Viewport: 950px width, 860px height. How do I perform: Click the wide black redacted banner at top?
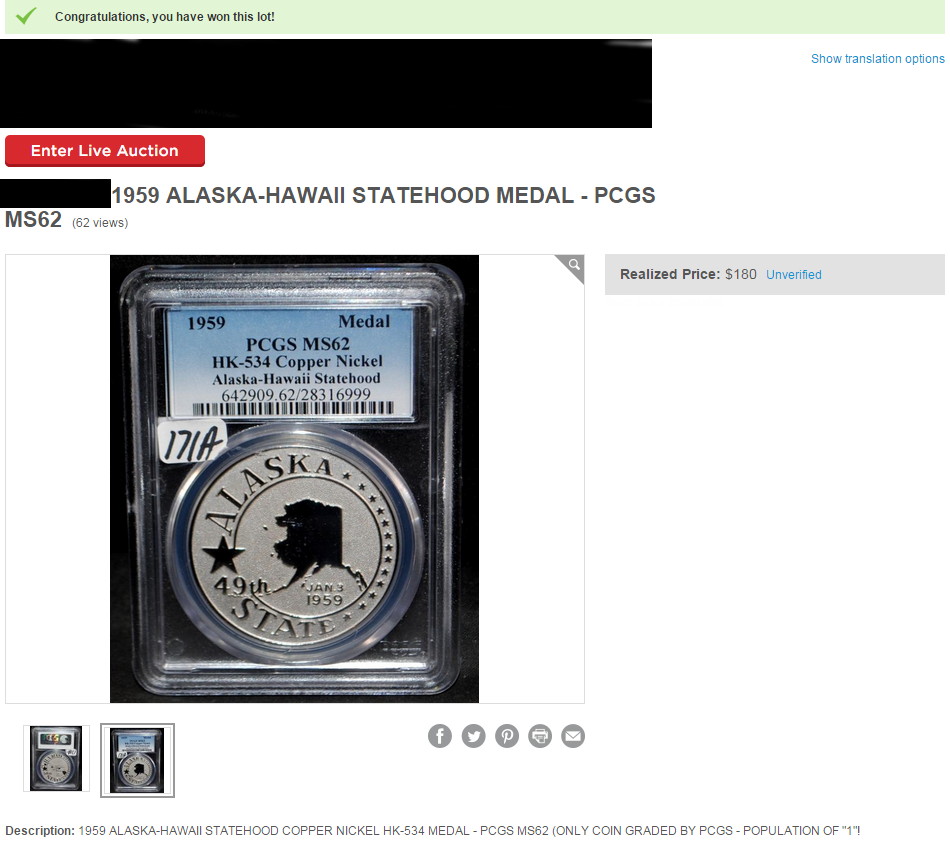326,84
